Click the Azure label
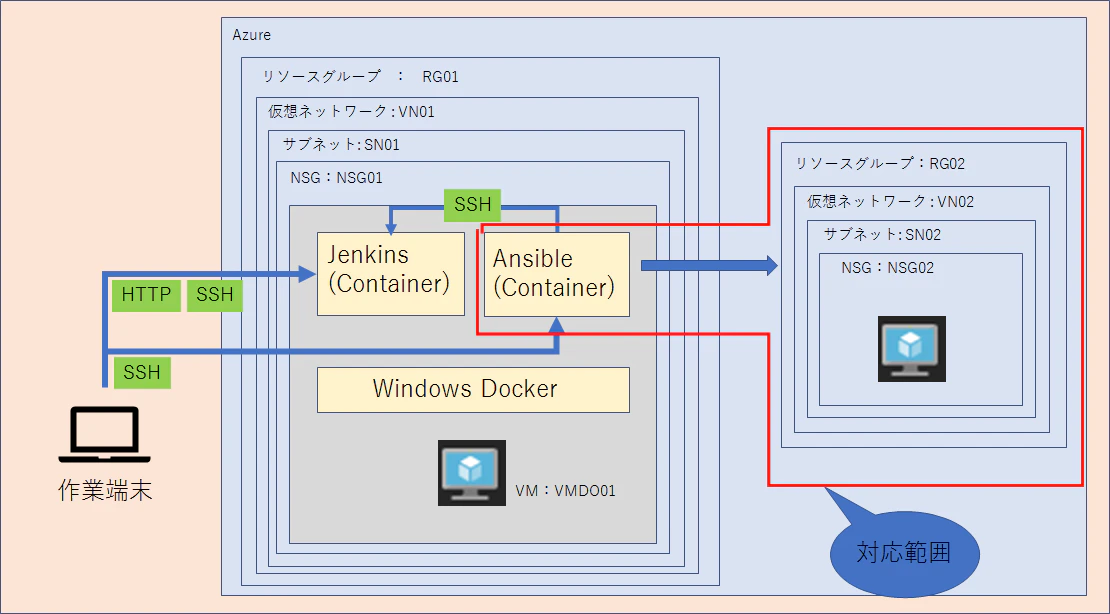 coord(251,35)
